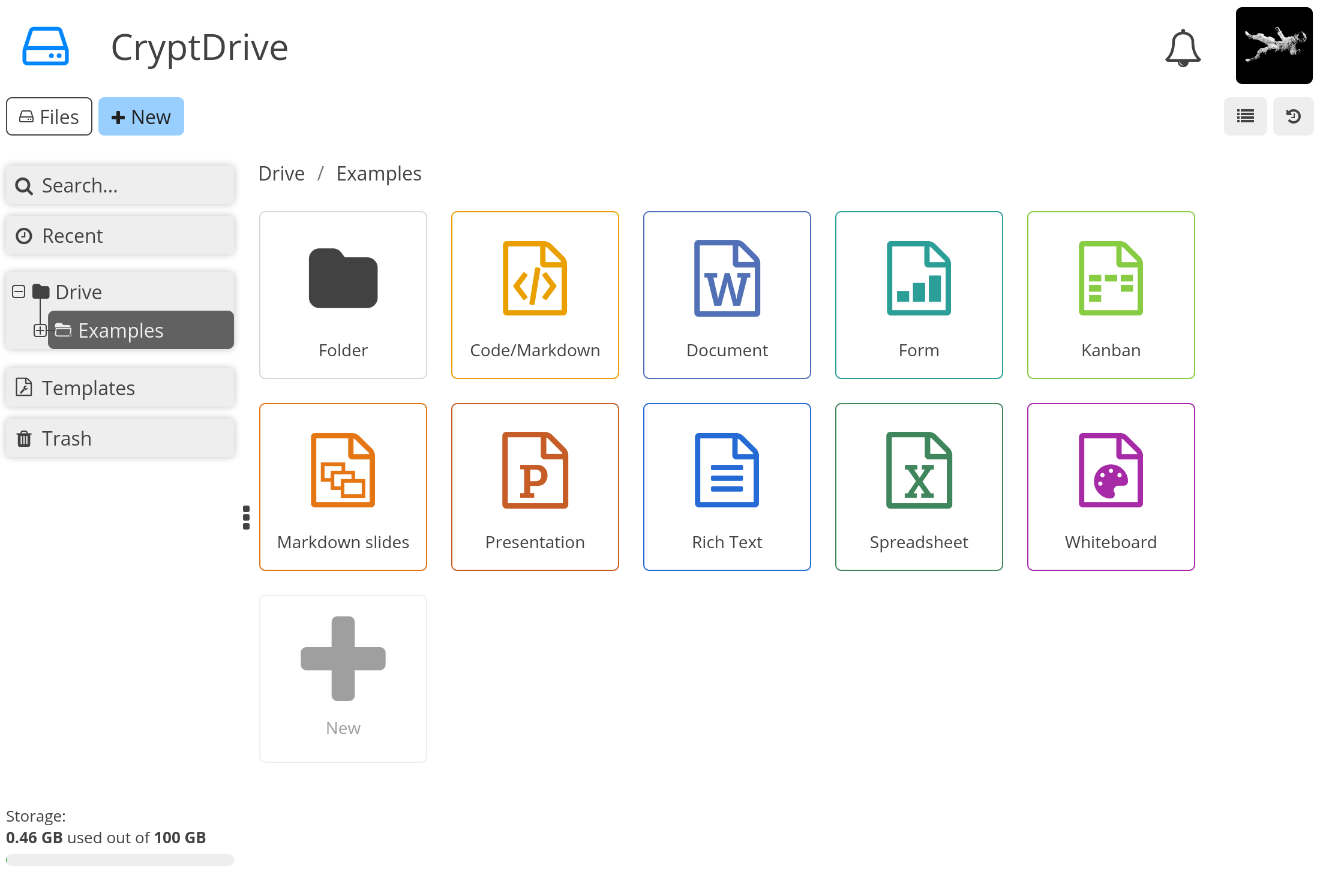Click the notification bell icon
This screenshot has width=1320, height=896.
click(1183, 47)
